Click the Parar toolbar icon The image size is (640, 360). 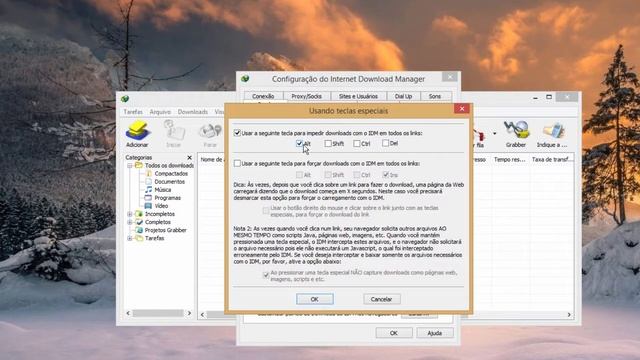(210, 133)
